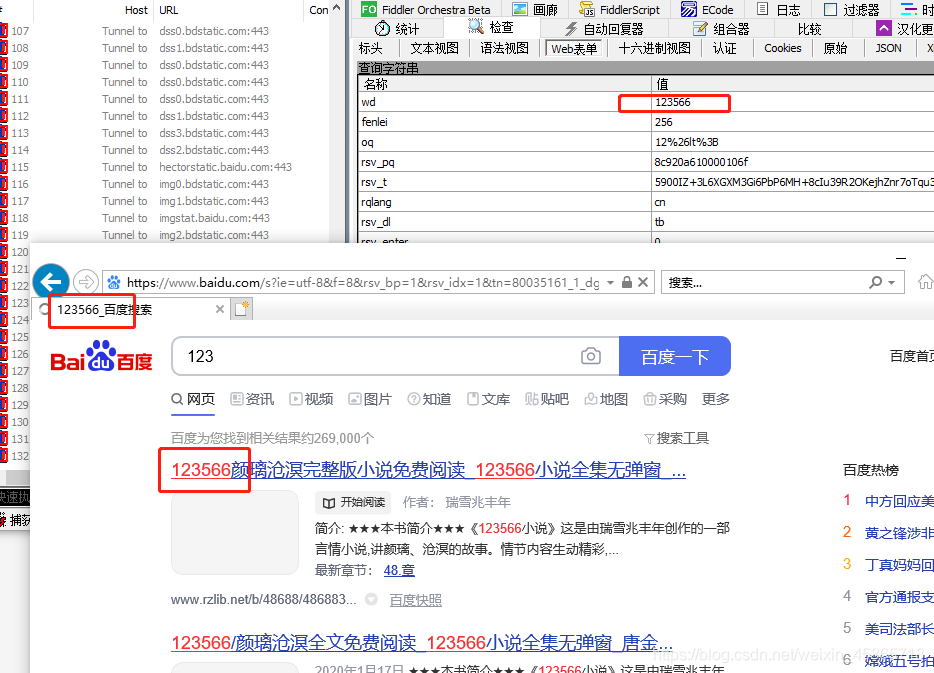Select the 采购 tab
Viewport: 934px width, 673px height.
pyautogui.click(x=665, y=399)
